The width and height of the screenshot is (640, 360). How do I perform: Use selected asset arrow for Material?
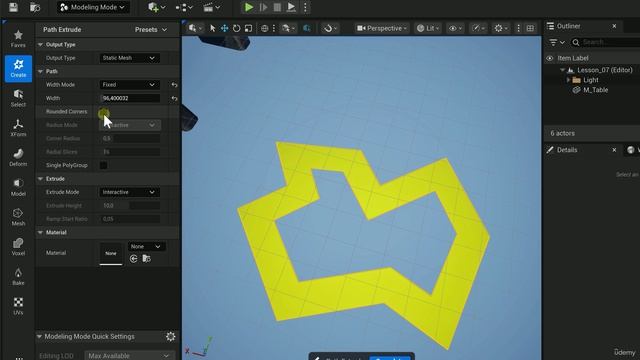pos(133,259)
